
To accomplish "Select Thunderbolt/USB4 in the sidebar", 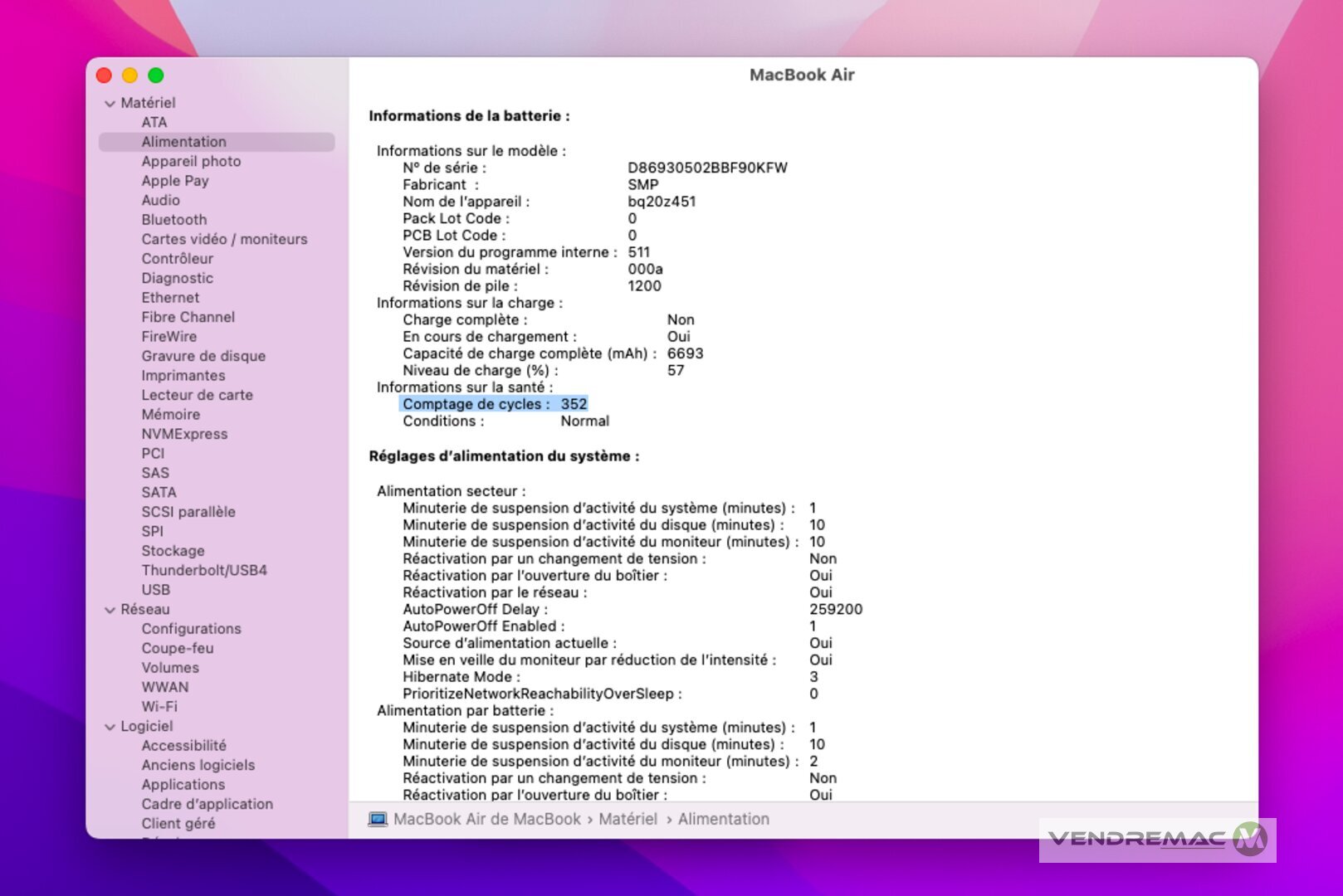I will coord(203,571).
